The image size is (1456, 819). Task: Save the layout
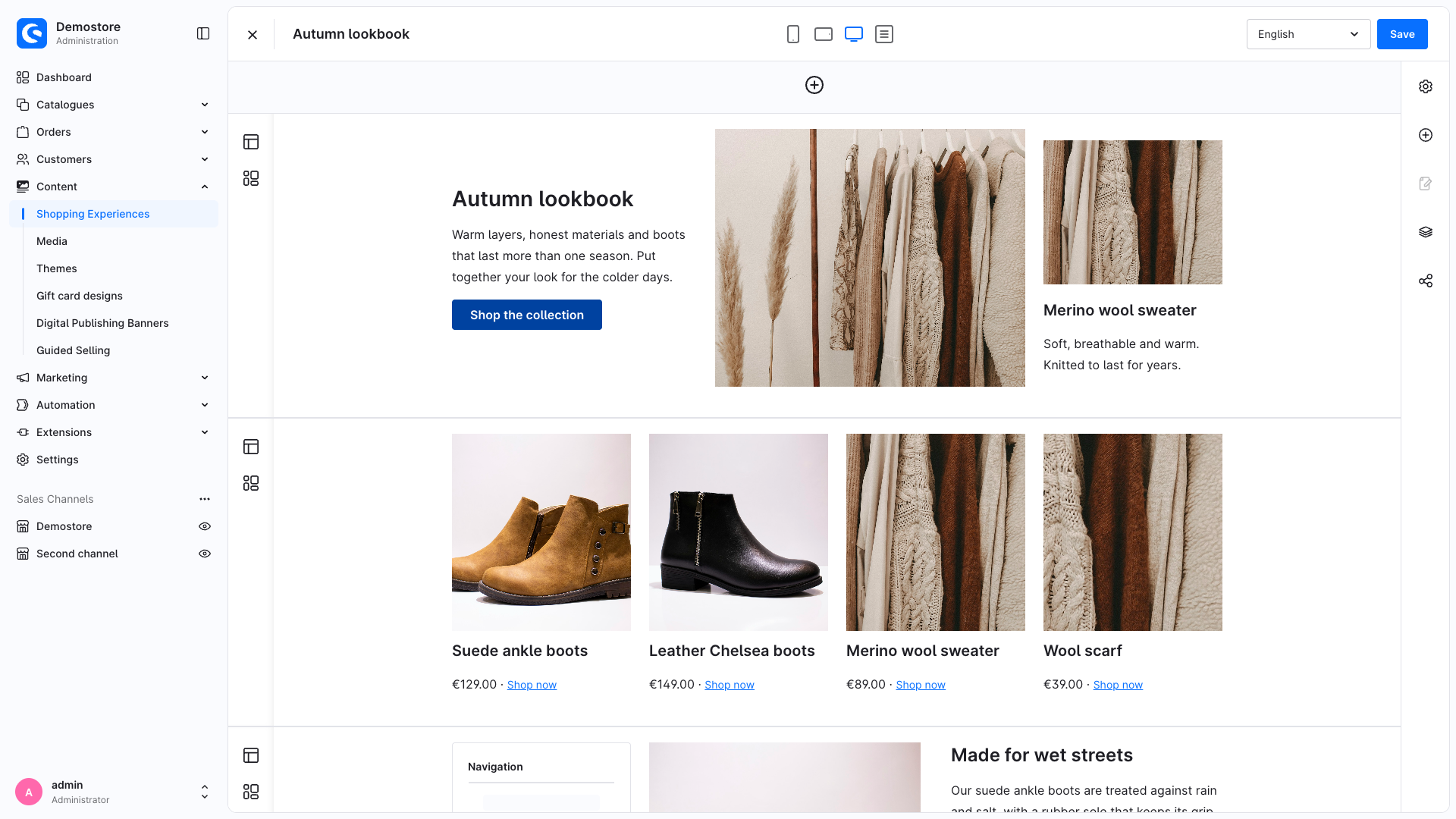(1402, 34)
